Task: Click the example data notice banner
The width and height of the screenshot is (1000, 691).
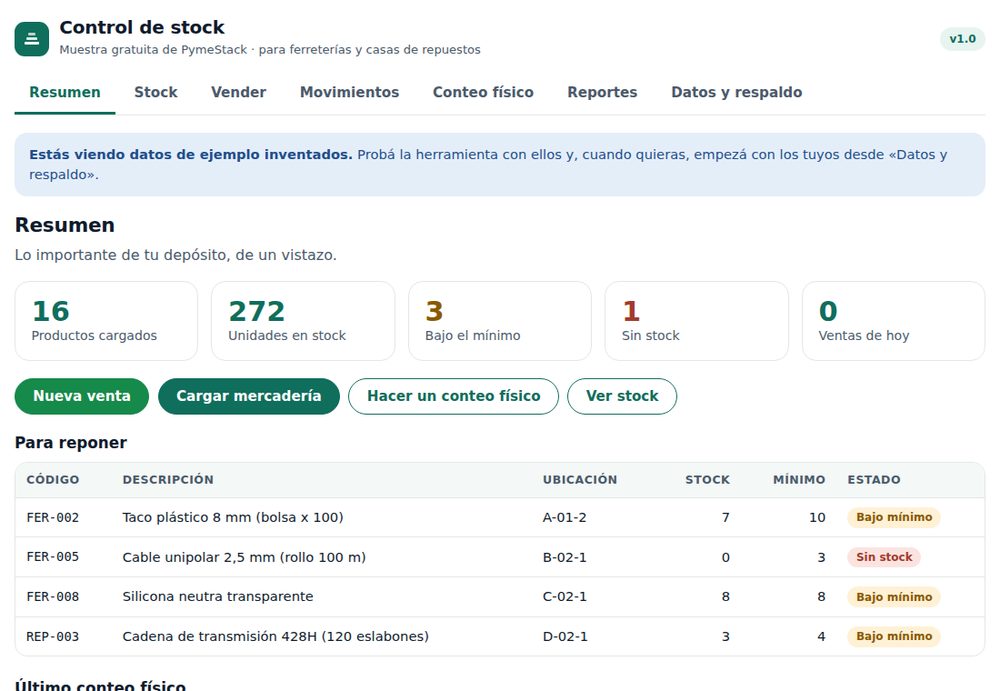Action: 500,165
